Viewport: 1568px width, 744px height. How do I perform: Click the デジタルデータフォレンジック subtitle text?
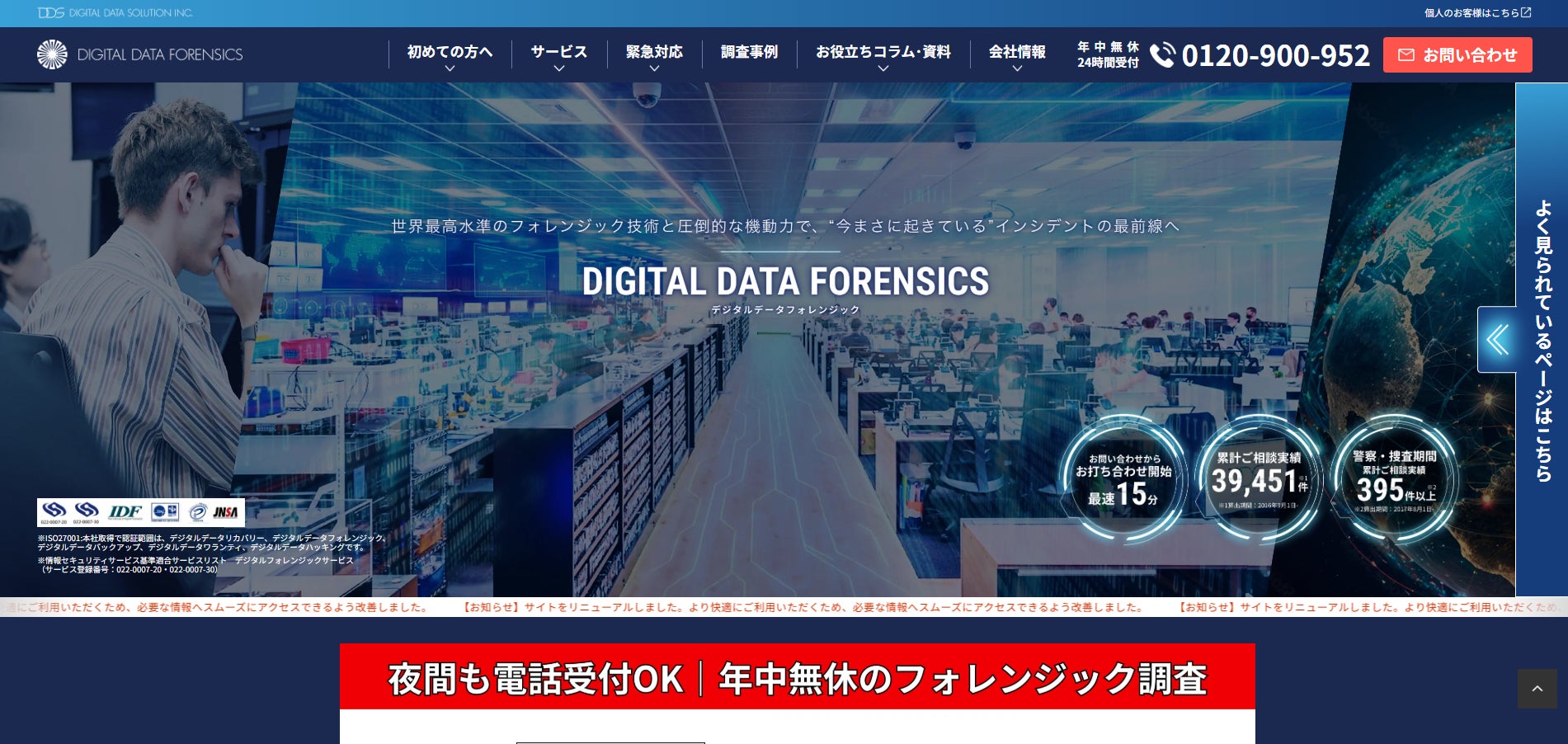tap(785, 310)
